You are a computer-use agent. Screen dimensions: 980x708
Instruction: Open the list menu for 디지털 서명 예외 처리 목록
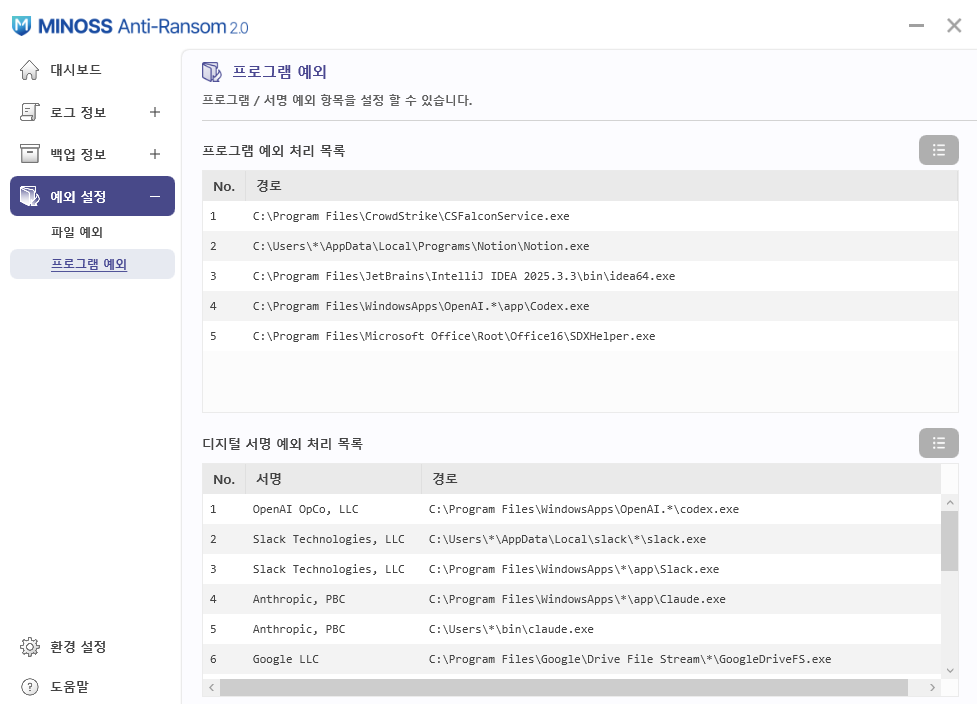[x=940, y=444]
